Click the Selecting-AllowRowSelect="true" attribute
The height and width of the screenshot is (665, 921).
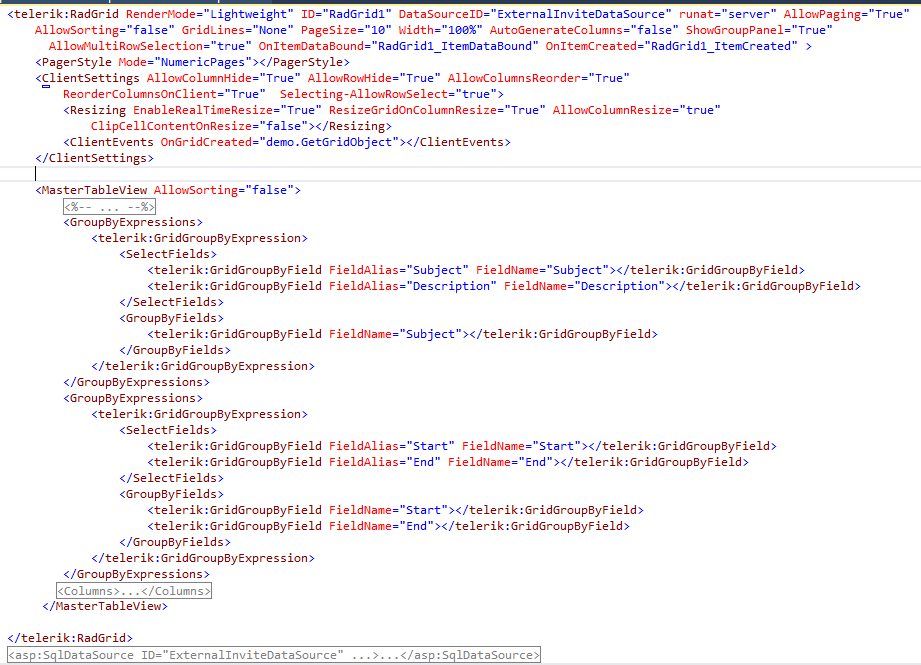point(388,94)
